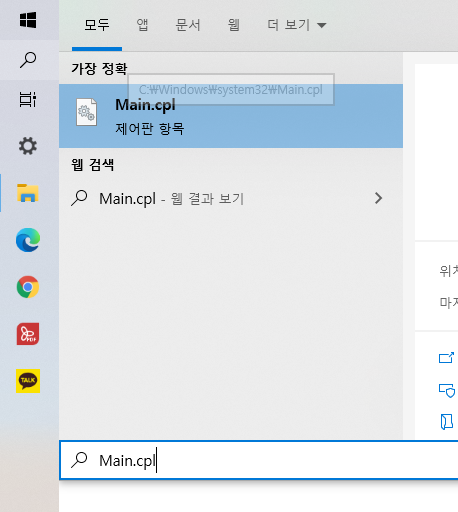458x512 pixels.
Task: Click the taskbar search magnifier icon
Action: (28, 60)
